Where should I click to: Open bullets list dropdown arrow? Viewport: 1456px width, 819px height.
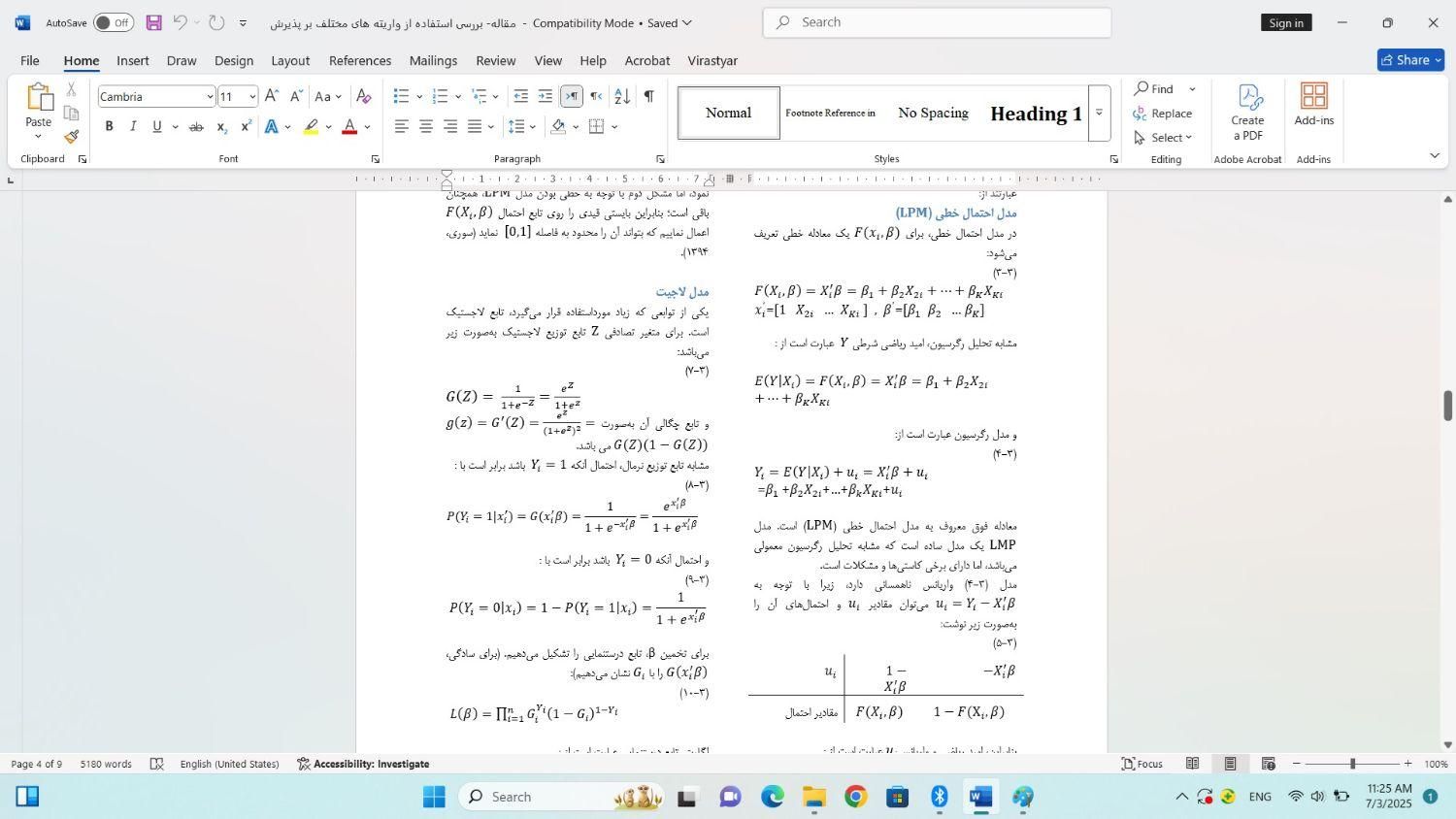pos(419,96)
